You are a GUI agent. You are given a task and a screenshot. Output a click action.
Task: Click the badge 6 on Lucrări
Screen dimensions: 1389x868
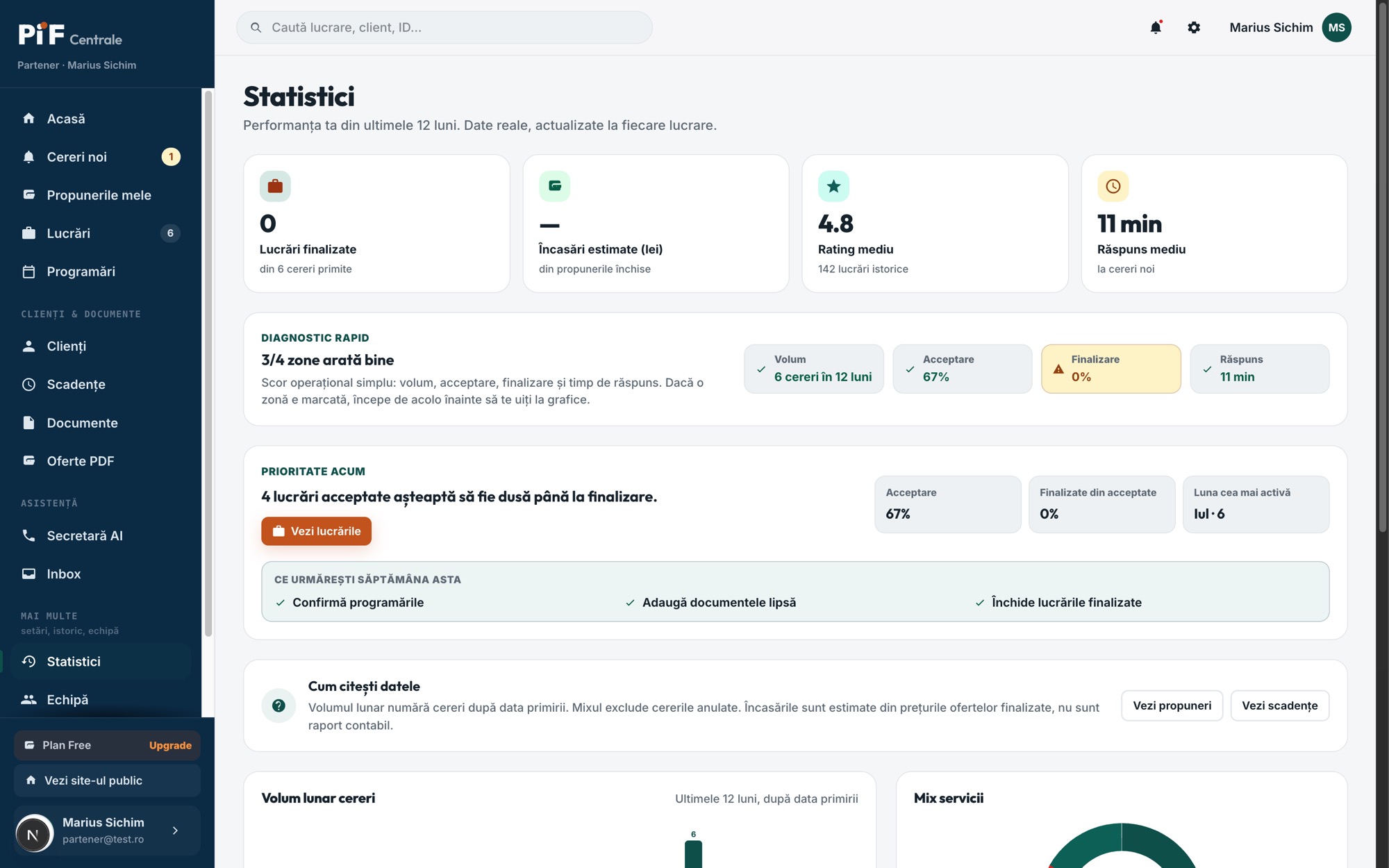pyautogui.click(x=170, y=233)
